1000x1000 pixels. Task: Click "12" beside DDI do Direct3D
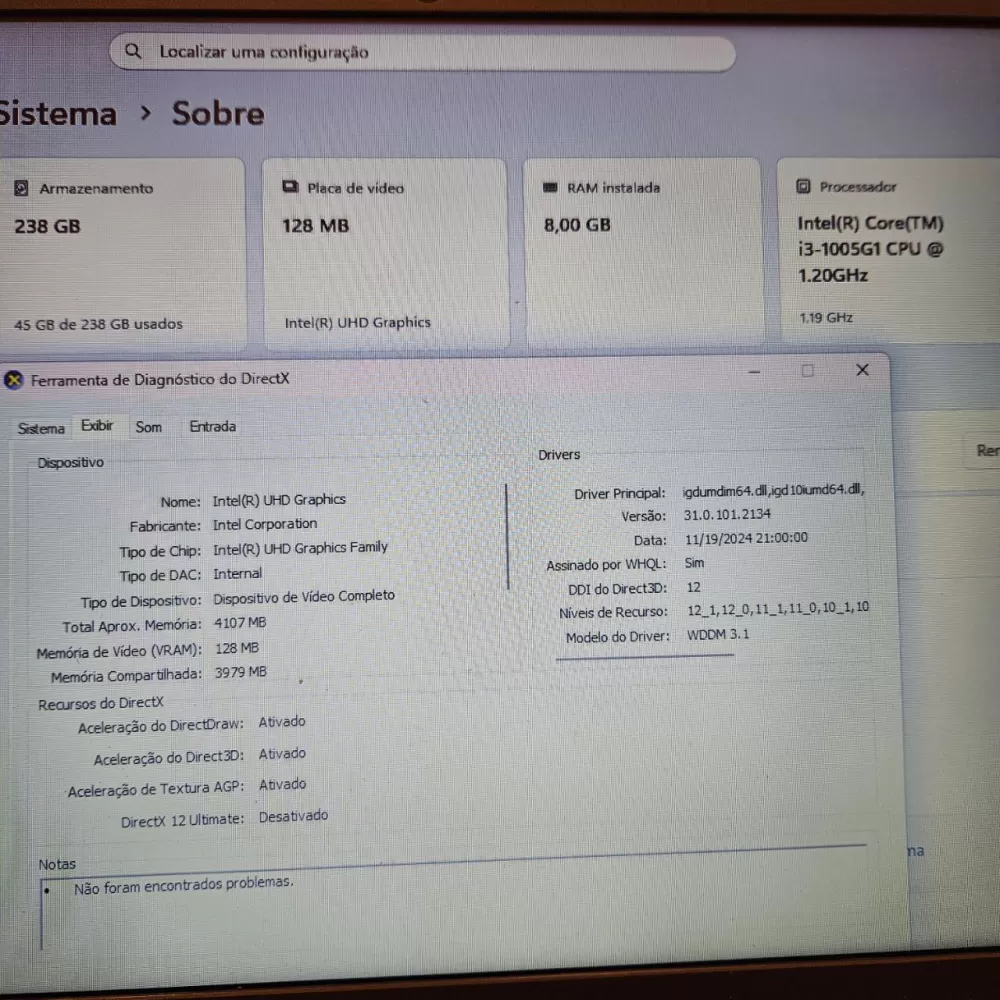[x=693, y=587]
